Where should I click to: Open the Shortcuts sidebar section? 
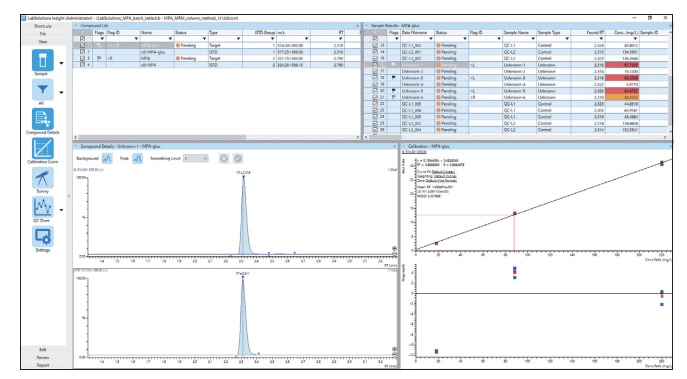pos(42,26)
